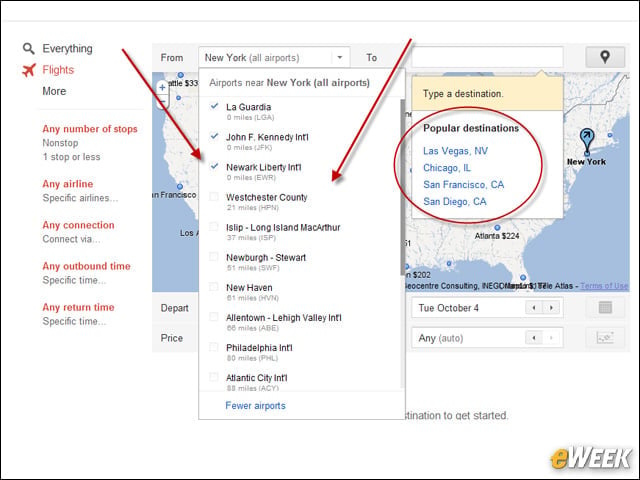Click the map pin button beside To field
The width and height of the screenshot is (640, 480).
(605, 57)
